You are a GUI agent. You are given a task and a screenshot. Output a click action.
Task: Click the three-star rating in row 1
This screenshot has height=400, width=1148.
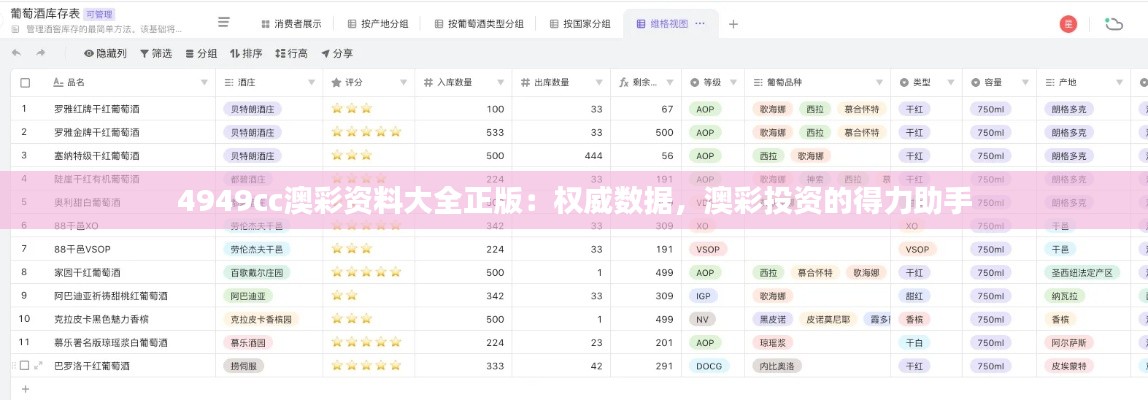pos(351,109)
